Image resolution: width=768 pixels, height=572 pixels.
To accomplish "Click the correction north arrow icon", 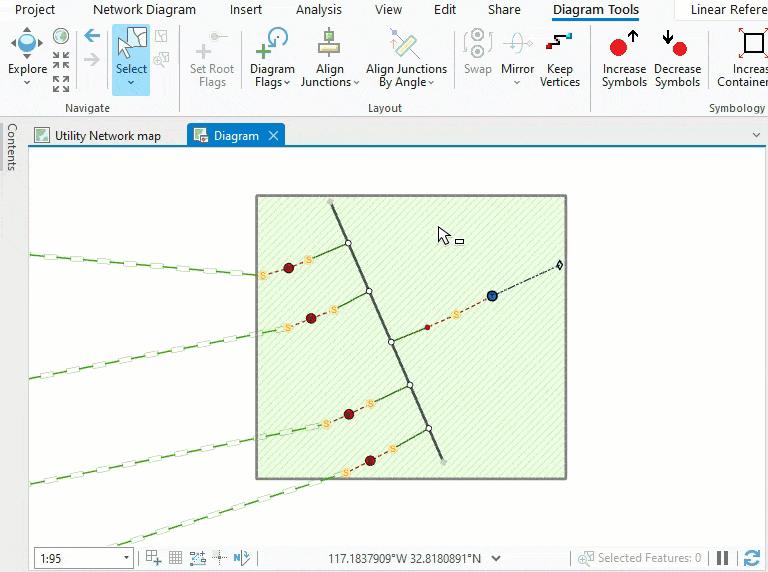I will click(x=242, y=557).
